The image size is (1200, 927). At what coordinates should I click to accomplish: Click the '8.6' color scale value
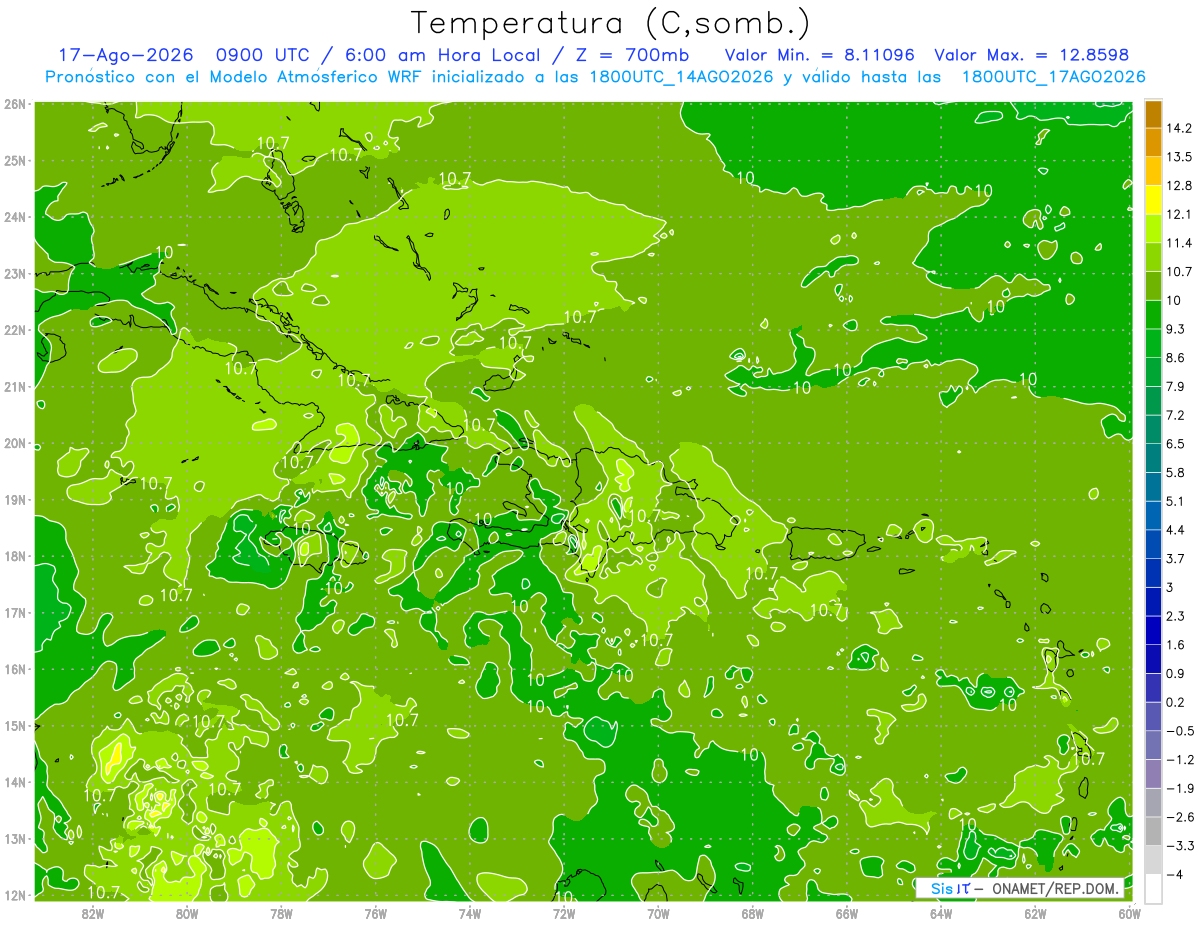(1175, 358)
